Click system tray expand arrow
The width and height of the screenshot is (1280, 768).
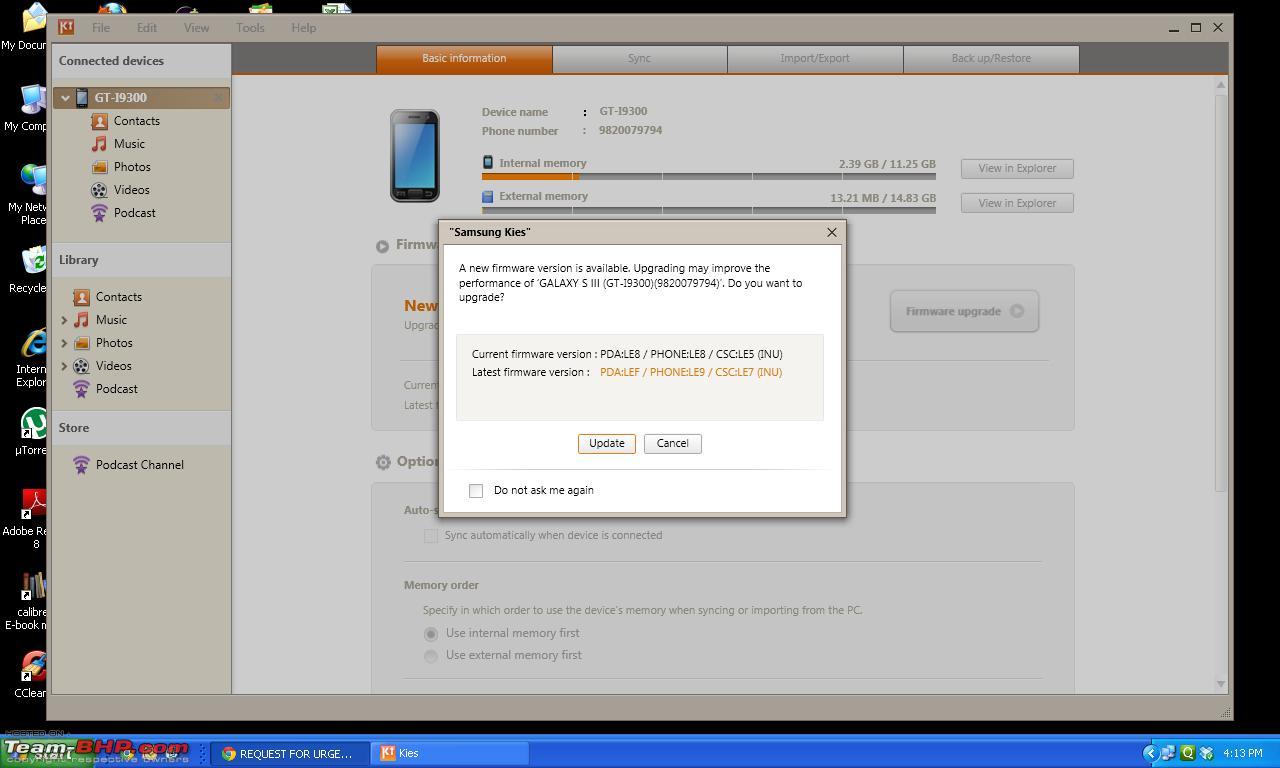(1150, 753)
